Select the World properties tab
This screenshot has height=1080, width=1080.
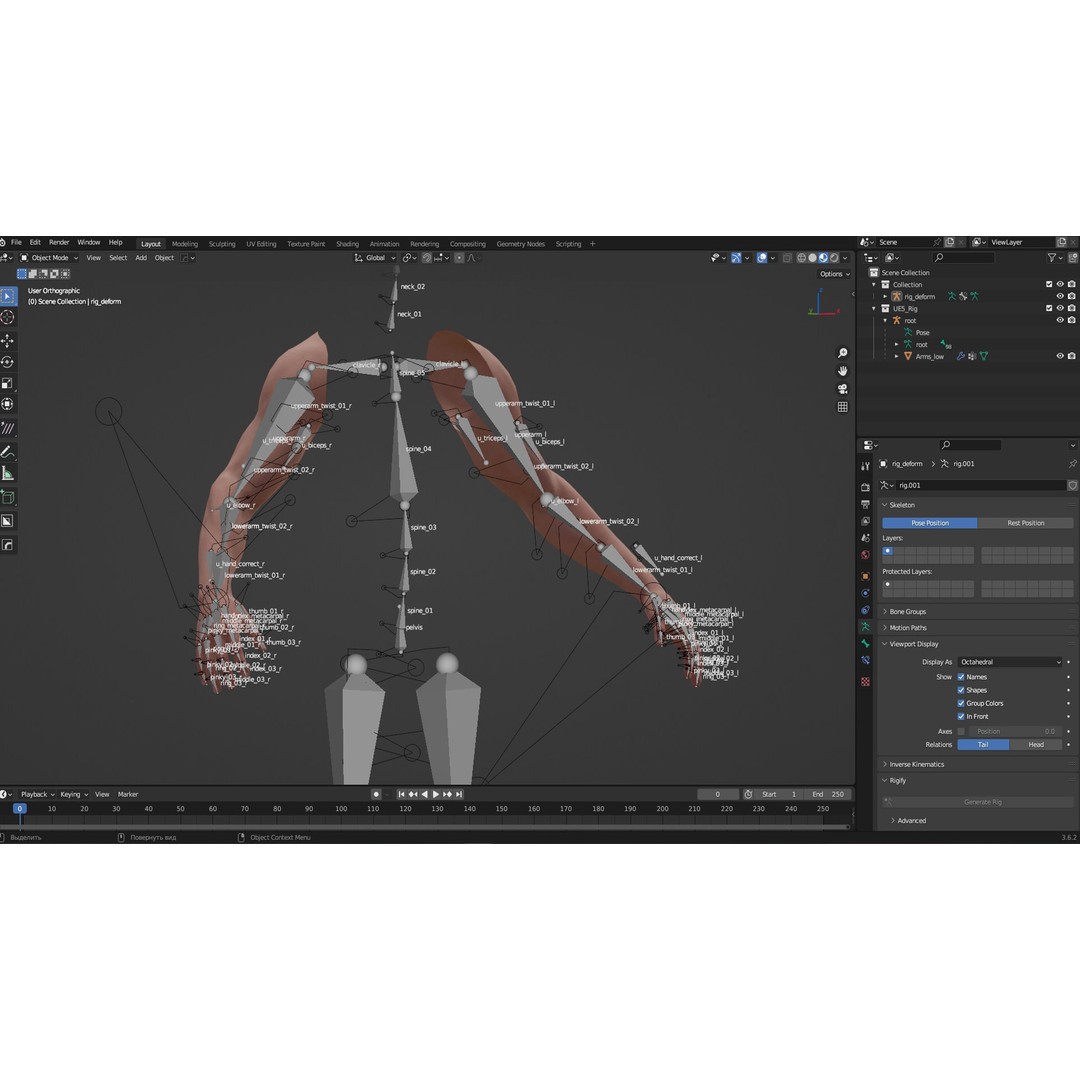pyautogui.click(x=866, y=553)
